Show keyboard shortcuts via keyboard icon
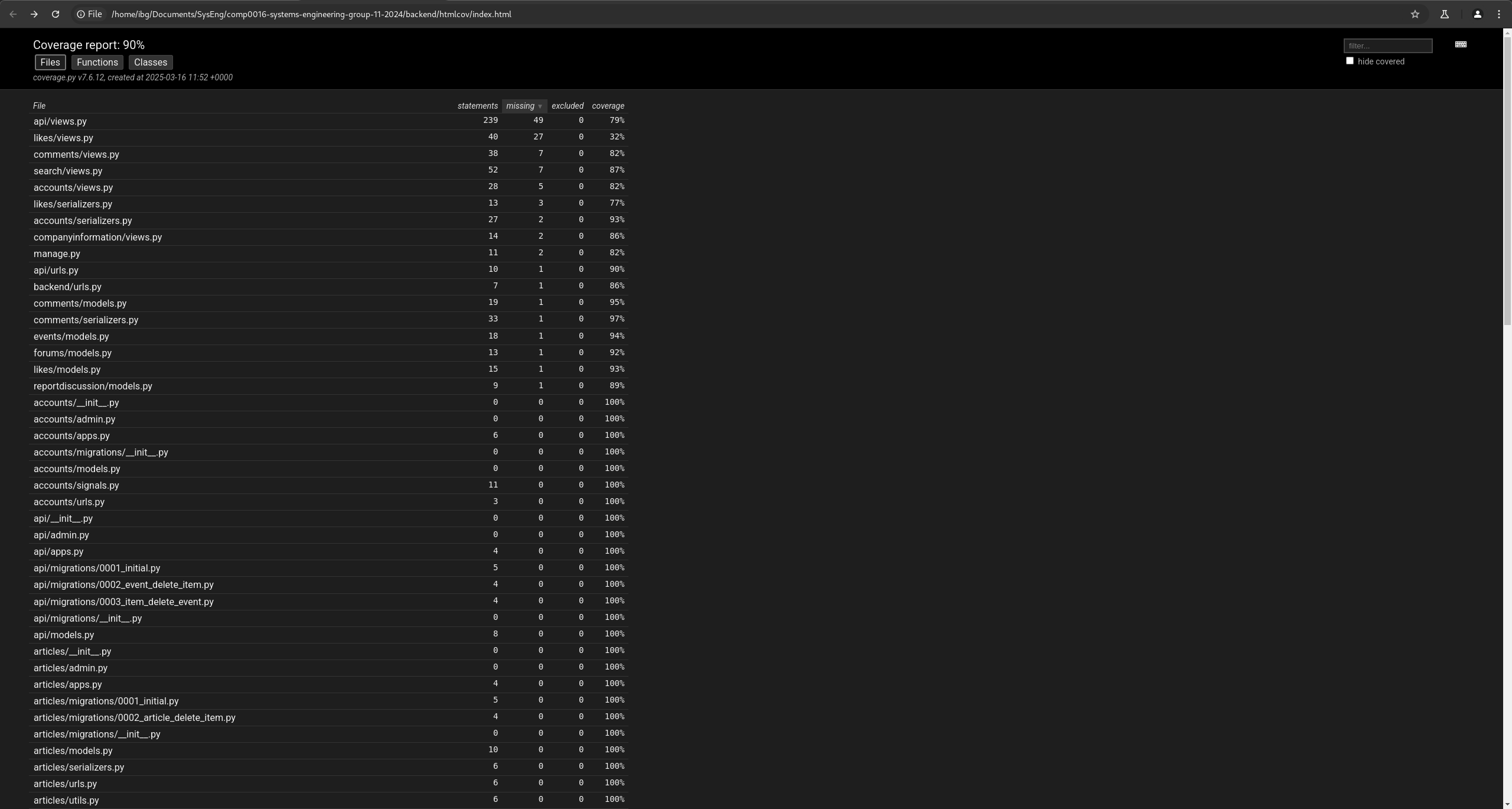 pyautogui.click(x=1461, y=44)
